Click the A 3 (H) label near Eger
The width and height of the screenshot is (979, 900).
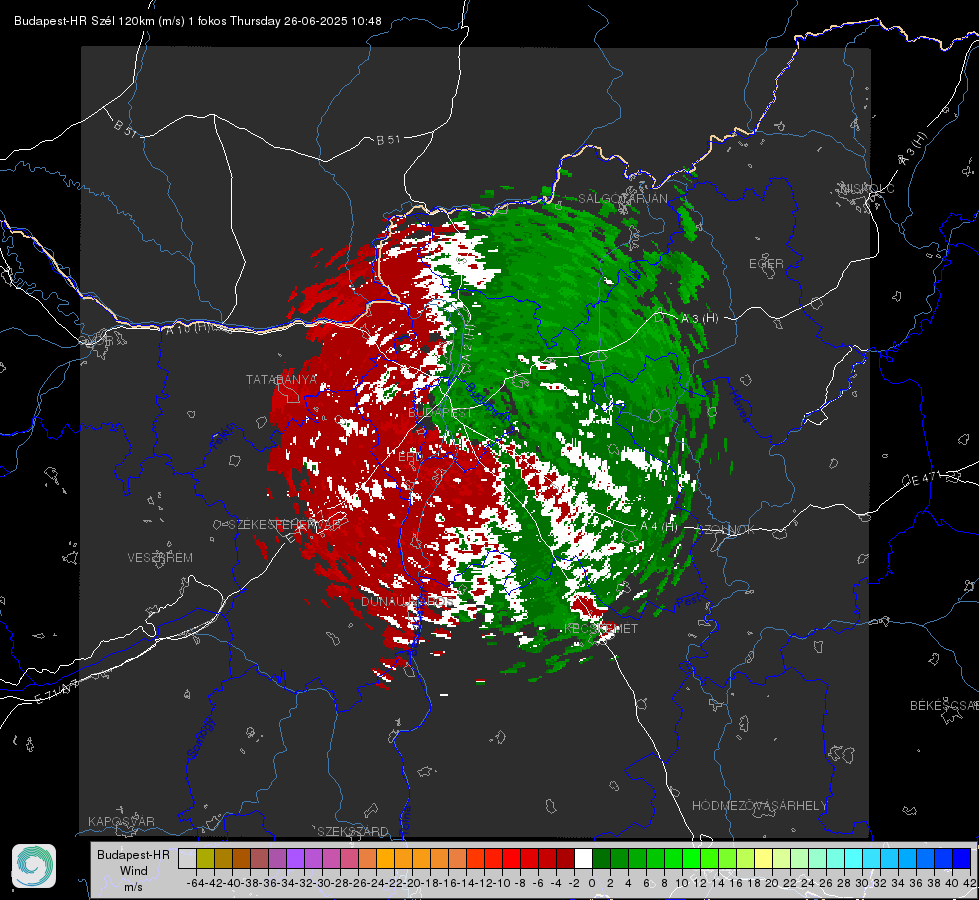click(x=699, y=319)
